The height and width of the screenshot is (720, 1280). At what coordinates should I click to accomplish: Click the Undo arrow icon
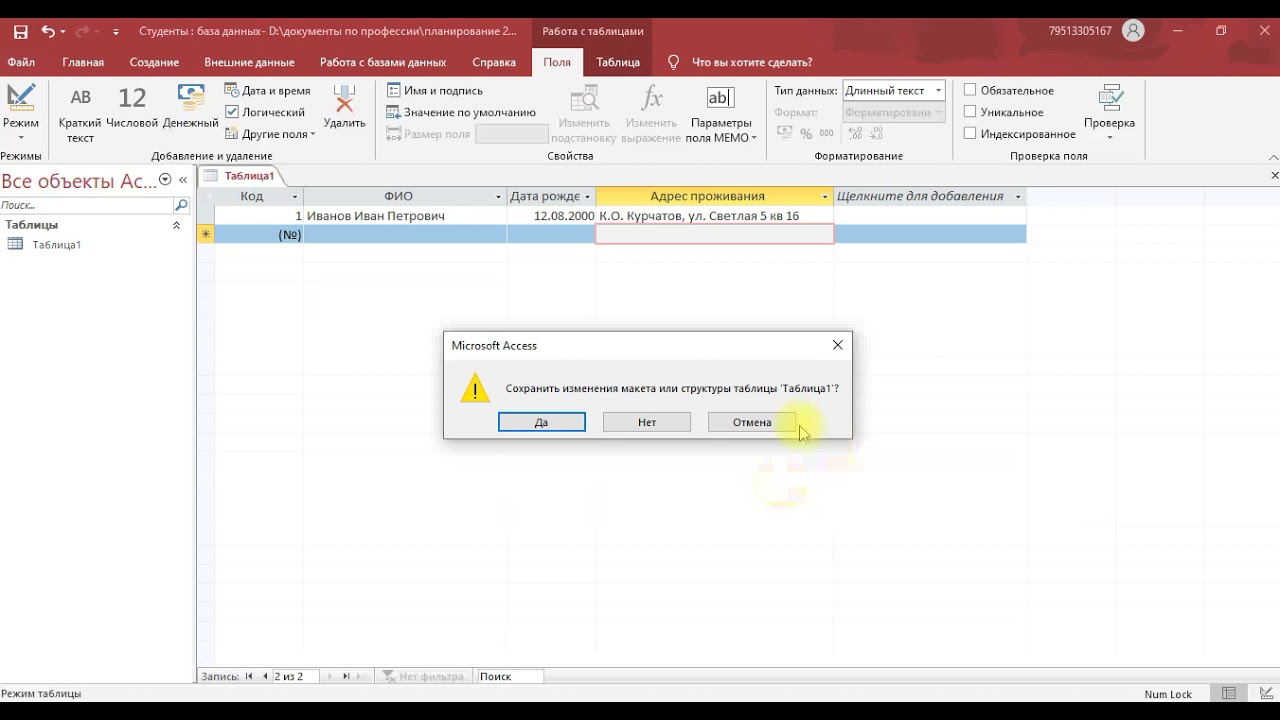point(48,31)
